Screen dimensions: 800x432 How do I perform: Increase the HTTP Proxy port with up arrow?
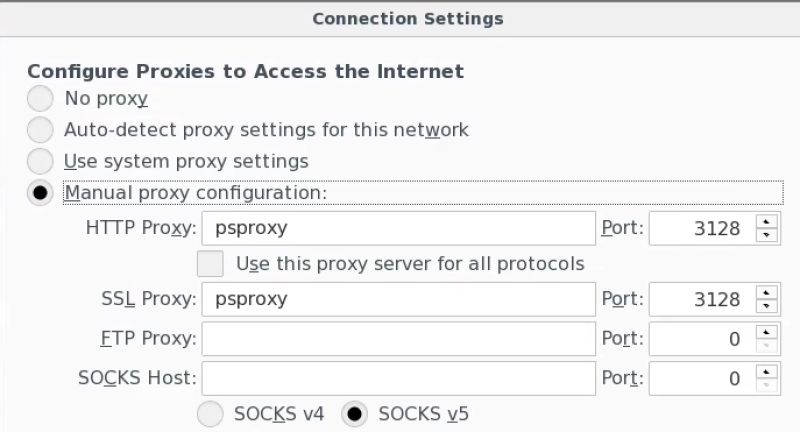point(766,222)
